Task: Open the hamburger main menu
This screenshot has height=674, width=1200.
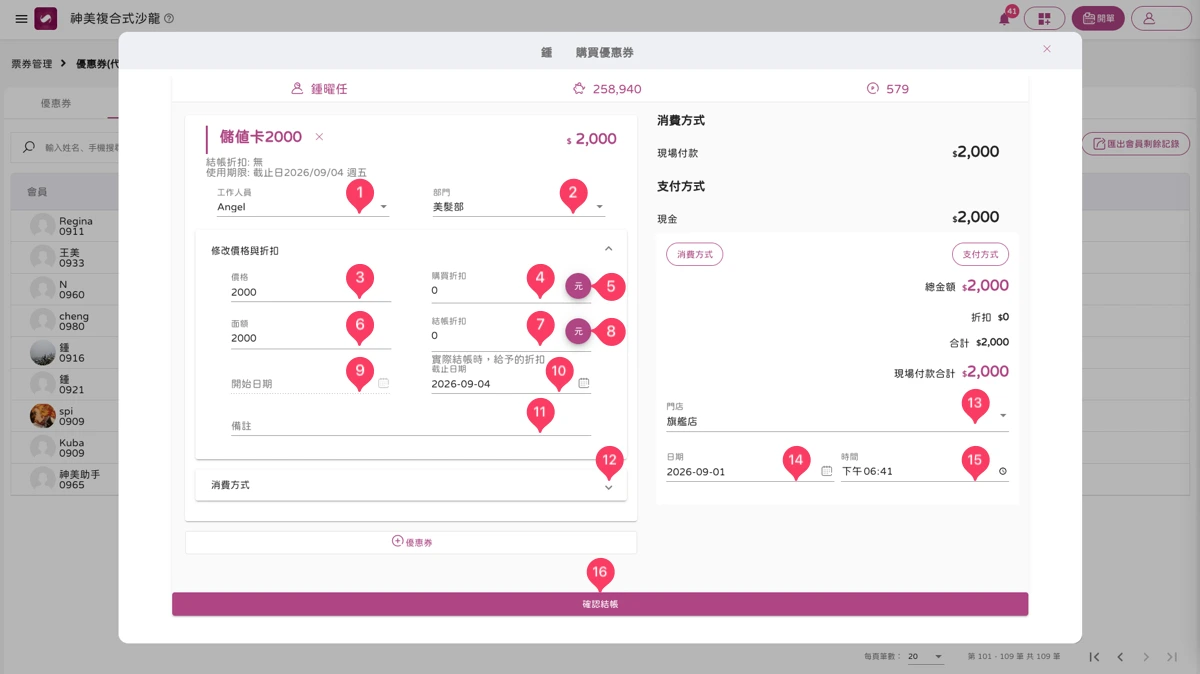Action: (x=21, y=19)
